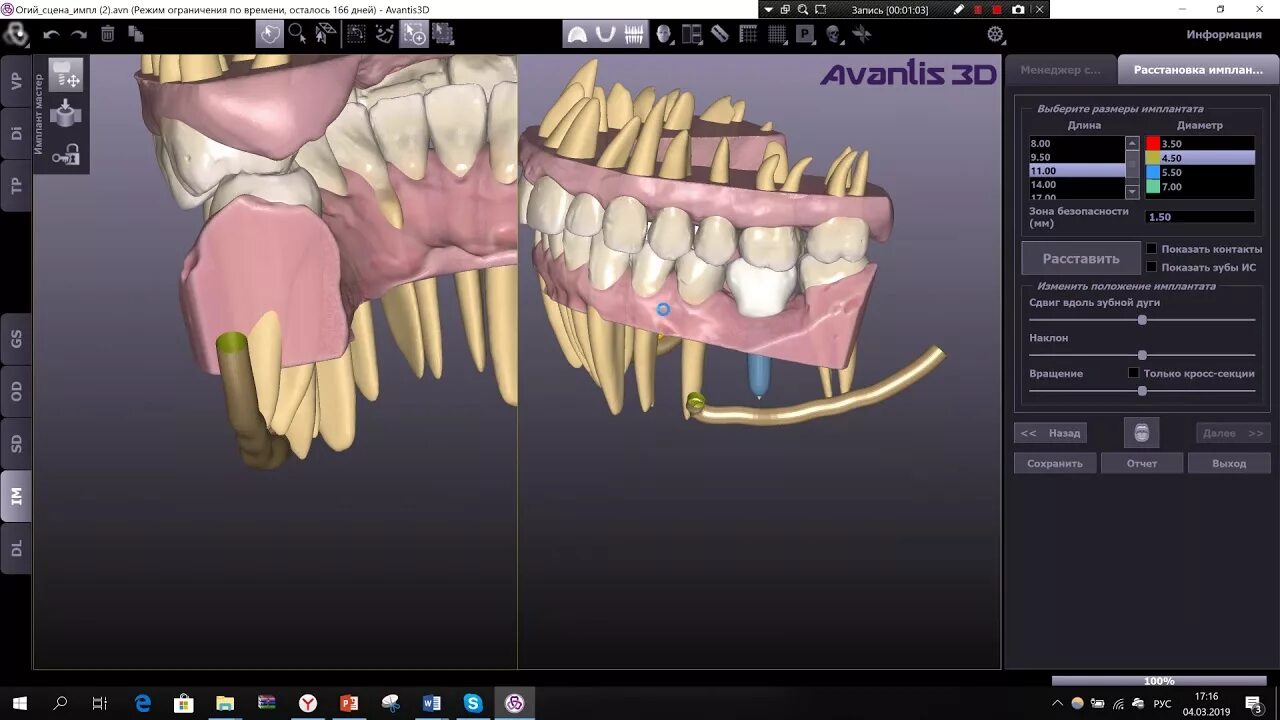
Task: Click the copy objects icon
Action: (x=136, y=34)
